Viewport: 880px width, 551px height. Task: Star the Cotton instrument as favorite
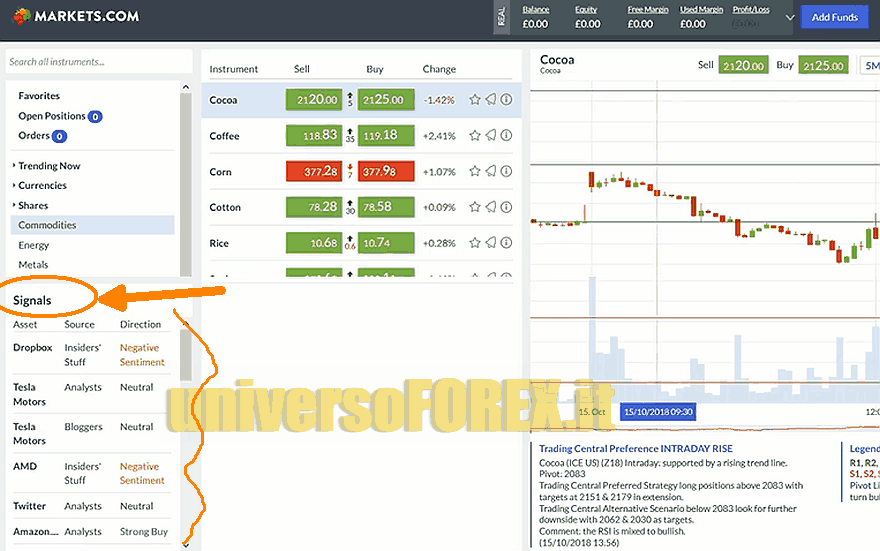pyautogui.click(x=475, y=208)
